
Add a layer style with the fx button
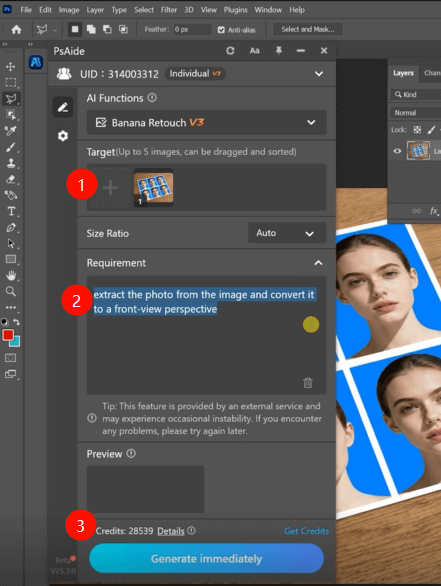(x=434, y=211)
